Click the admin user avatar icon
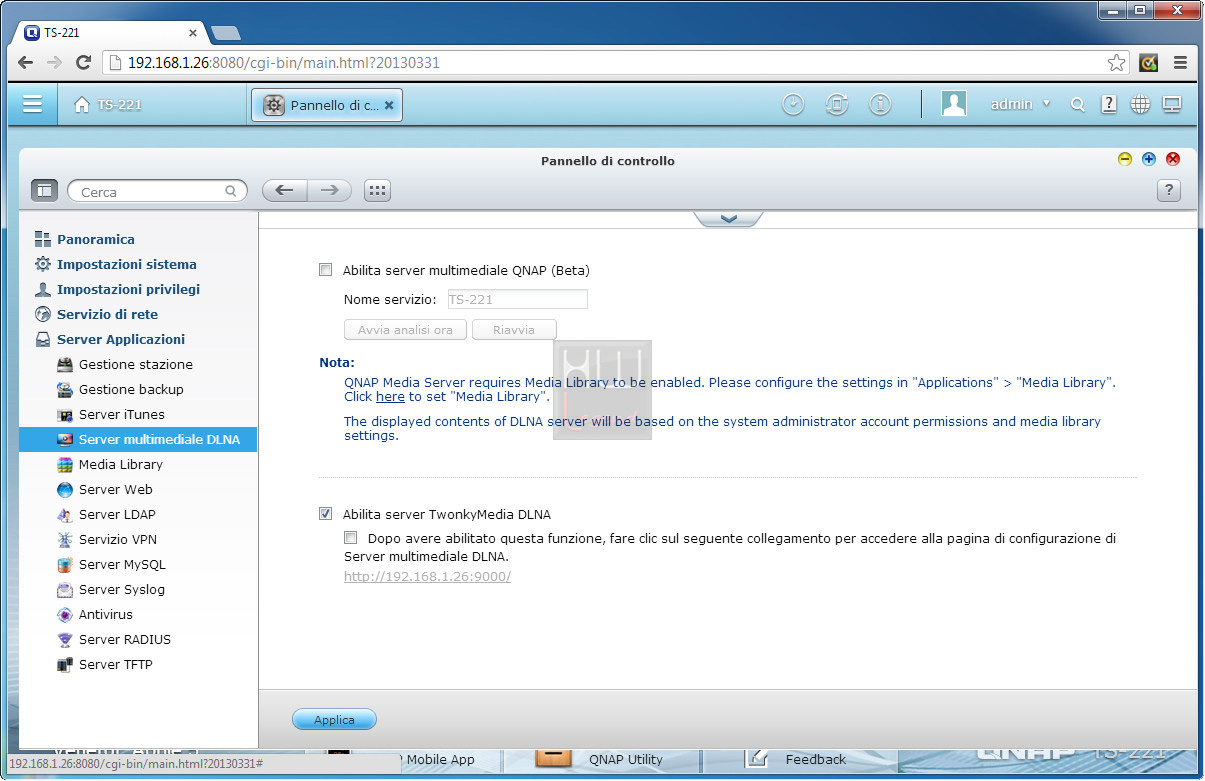The width and height of the screenshot is (1205, 781). (x=954, y=104)
